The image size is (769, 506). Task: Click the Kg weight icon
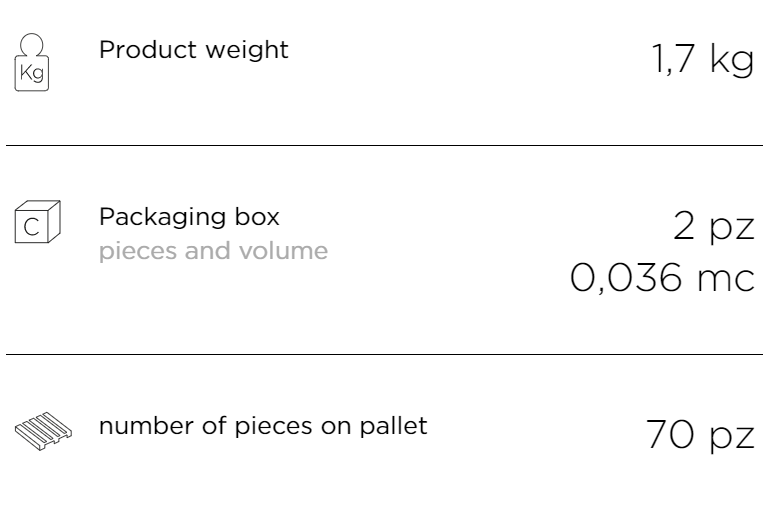[32, 62]
